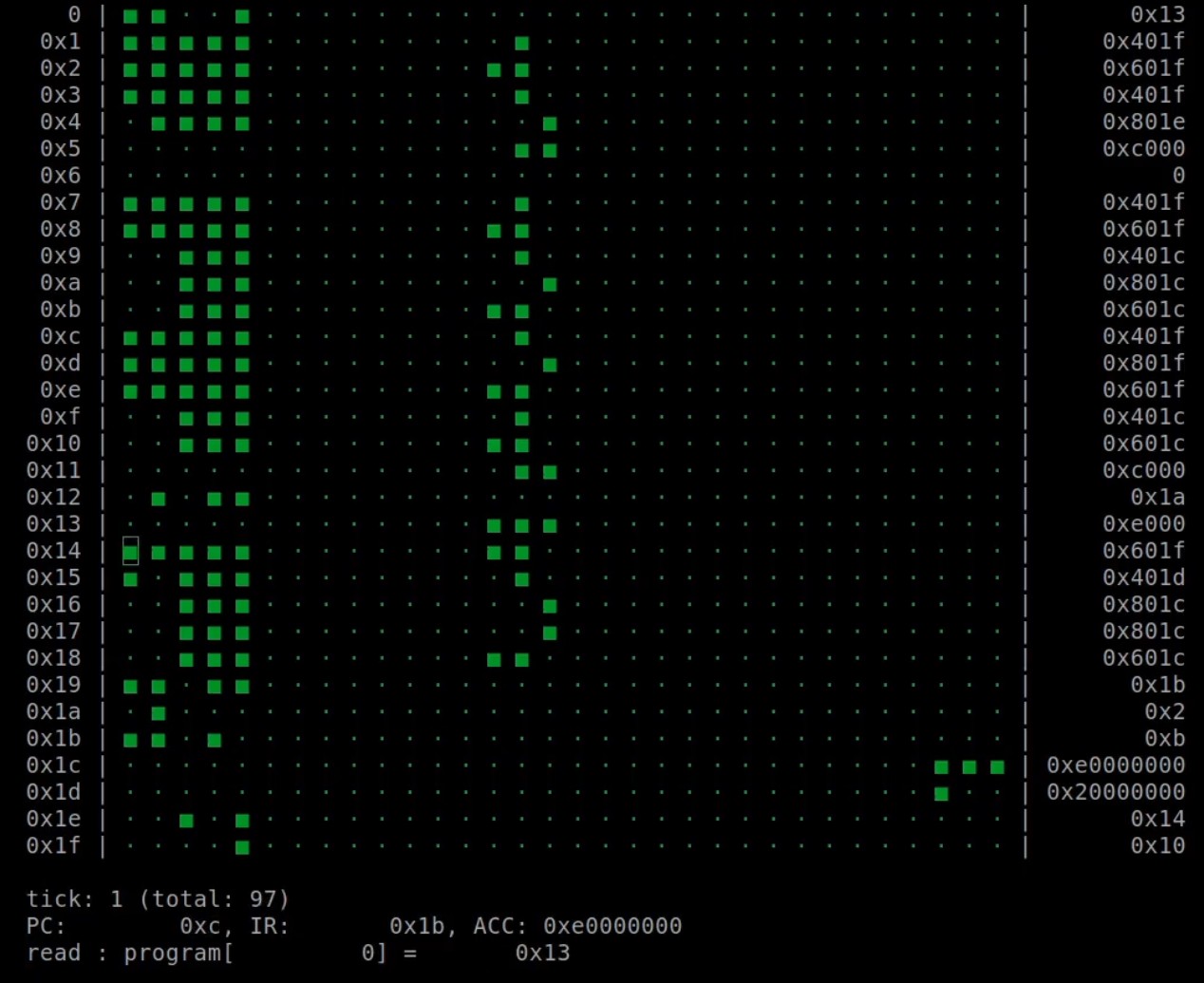Viewport: 1204px width, 983px height.
Task: Select the row address label 0xe
Action: 61,390
